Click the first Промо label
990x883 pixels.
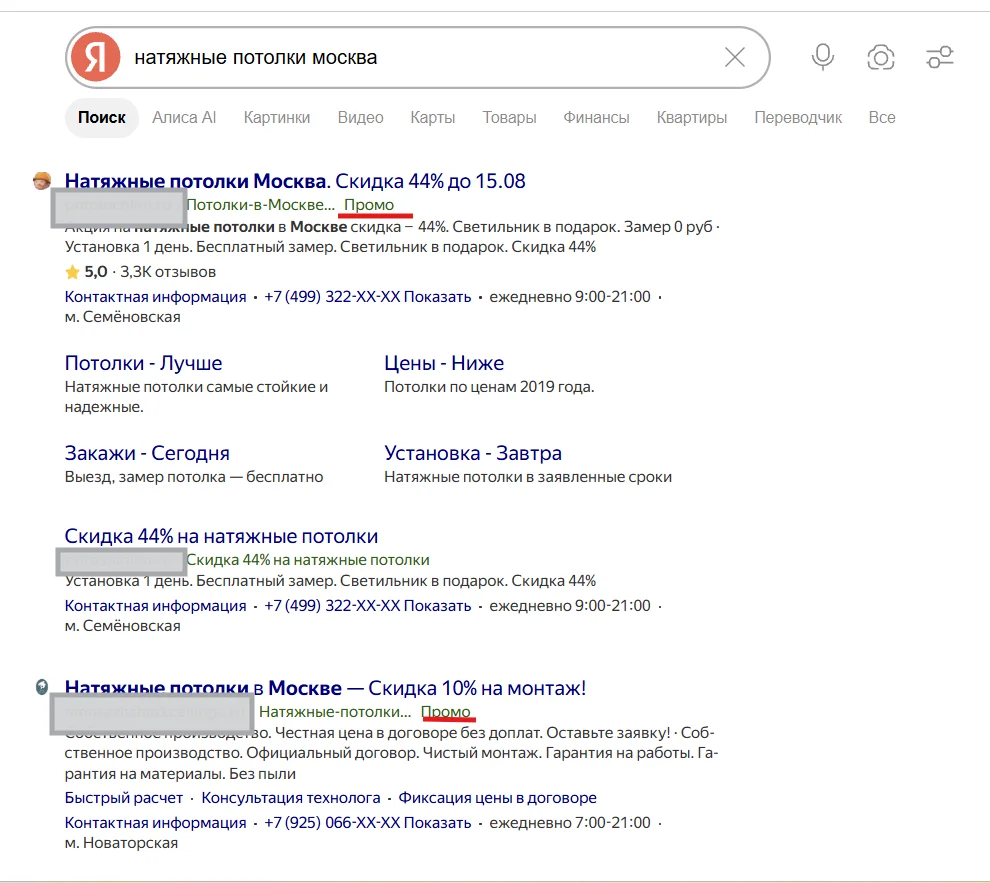[369, 204]
